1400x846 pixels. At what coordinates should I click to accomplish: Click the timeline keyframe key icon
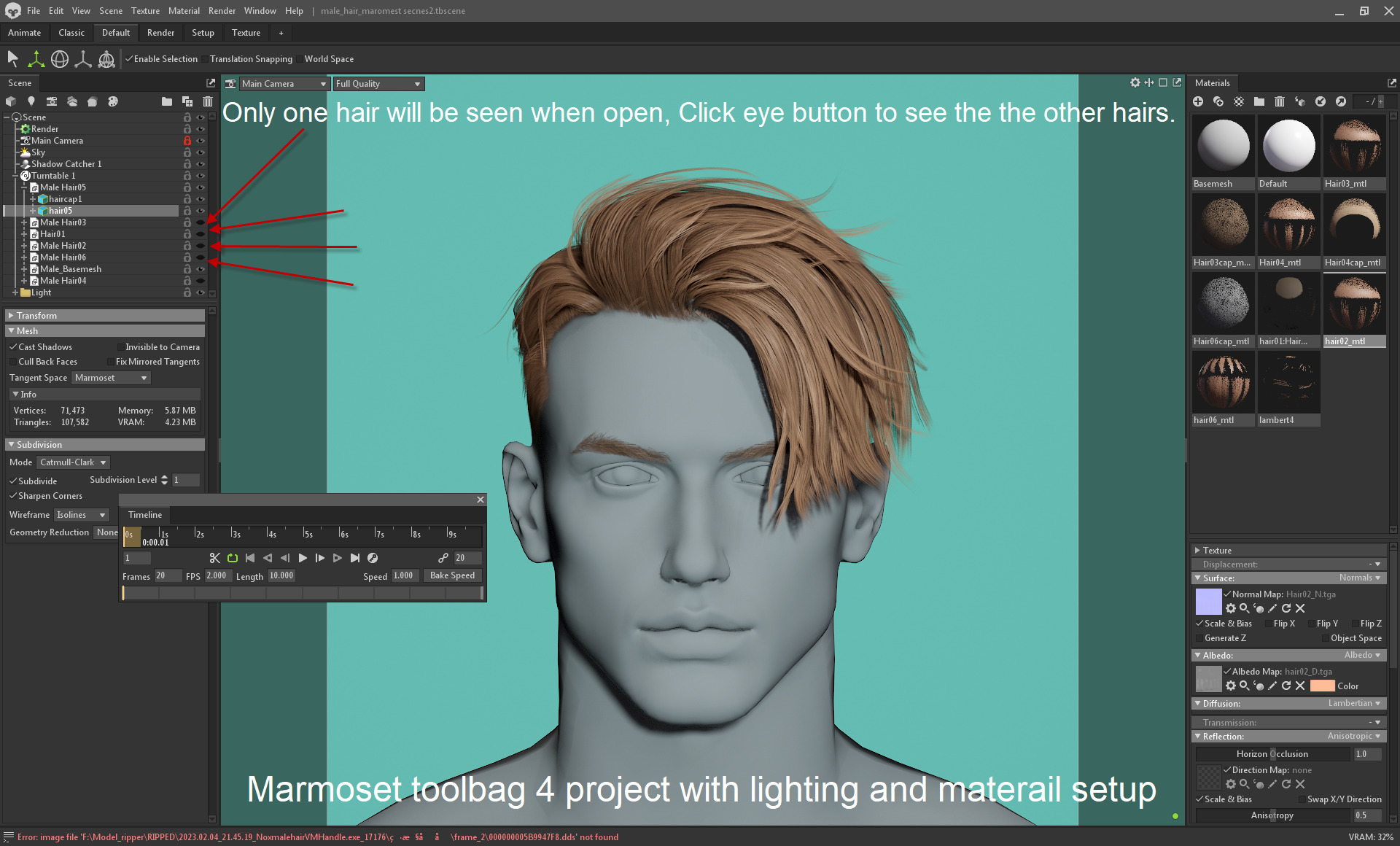click(373, 558)
